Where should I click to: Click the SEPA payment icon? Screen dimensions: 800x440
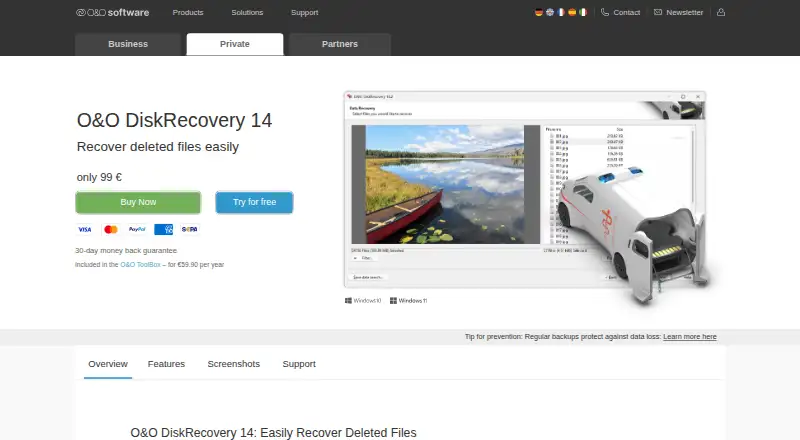pyautogui.click(x=189, y=230)
